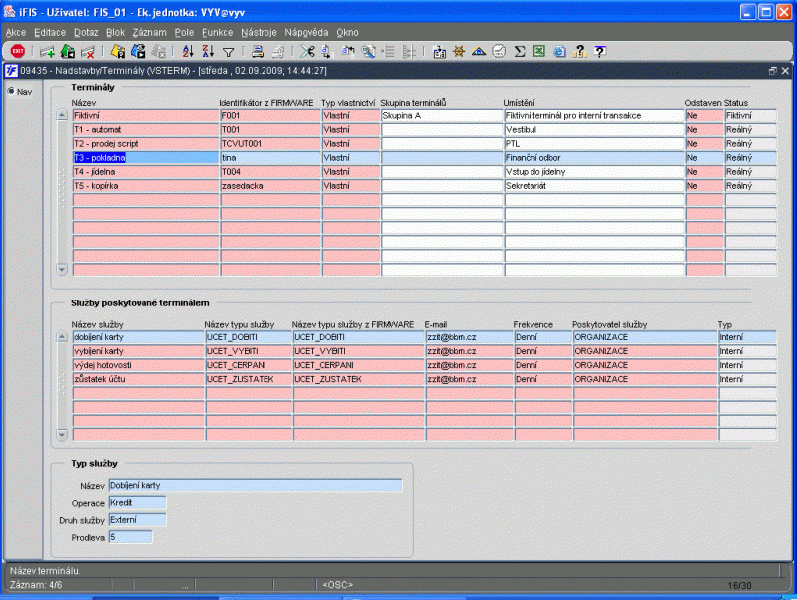The width and height of the screenshot is (797, 600).
Task: Click the Sigma sum icon
Action: pyautogui.click(x=520, y=51)
